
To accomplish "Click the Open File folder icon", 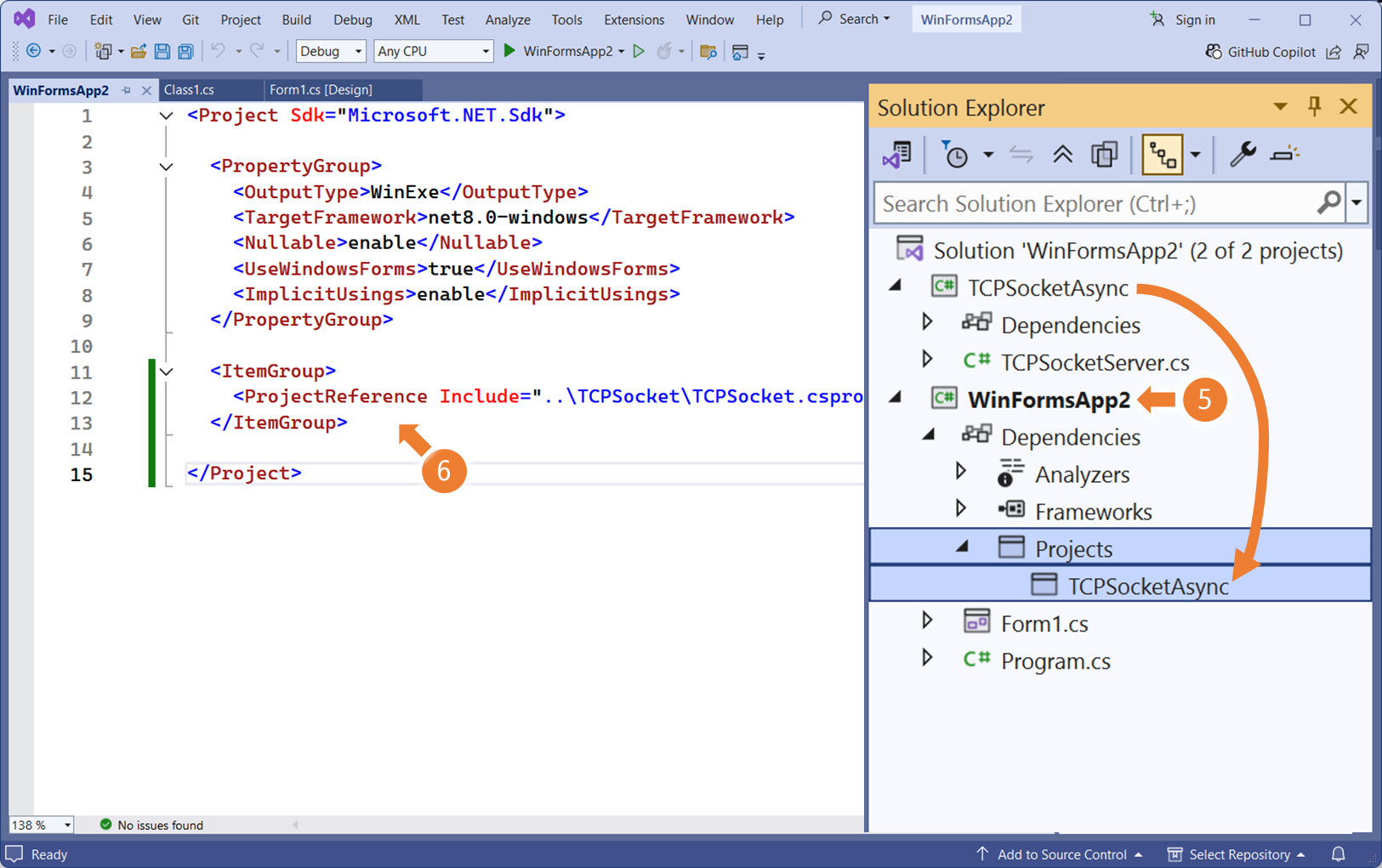I will (138, 51).
